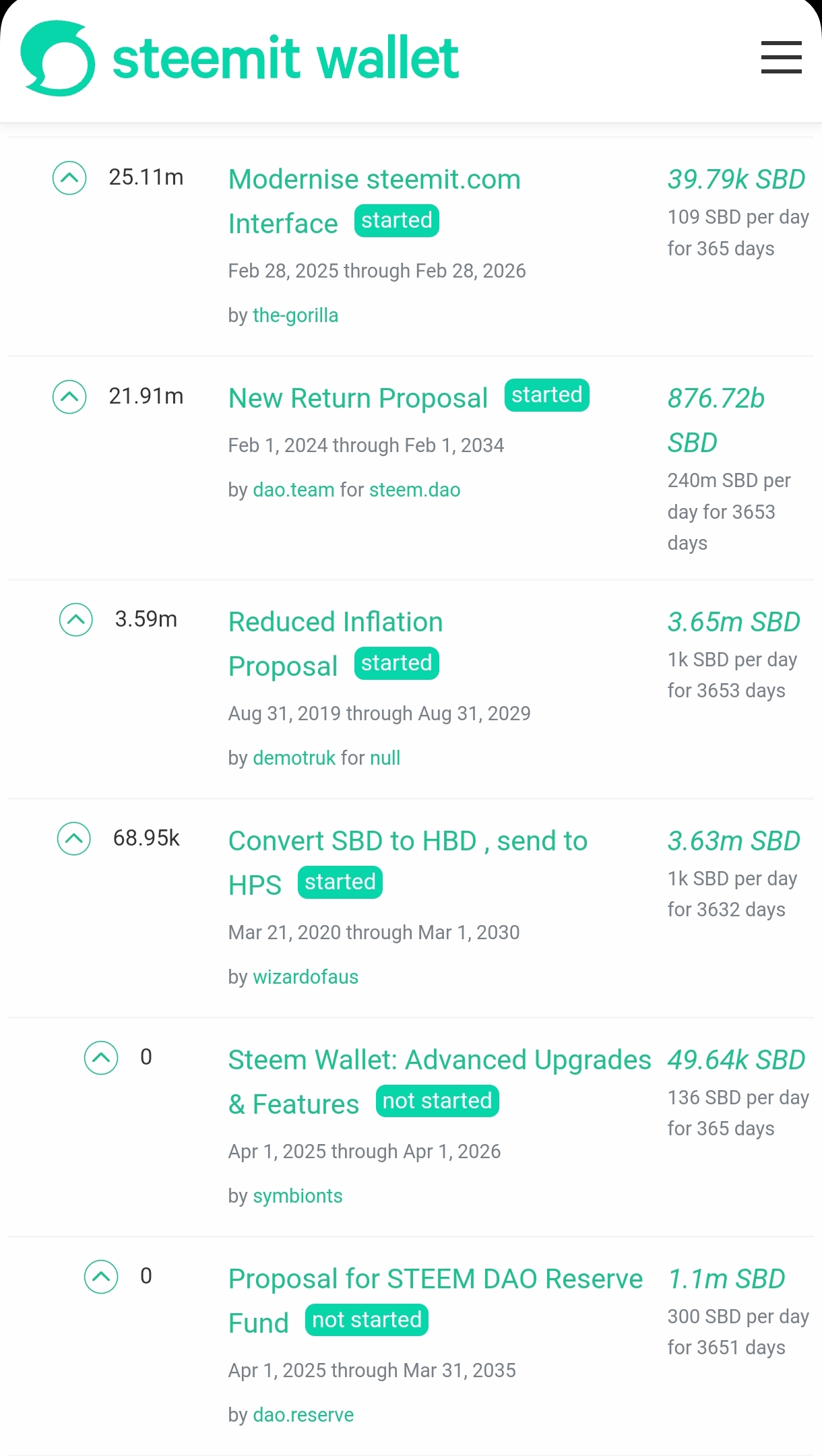
Task: Open Steem Wallet: Advanced Upgrades title
Action: click(x=439, y=1061)
